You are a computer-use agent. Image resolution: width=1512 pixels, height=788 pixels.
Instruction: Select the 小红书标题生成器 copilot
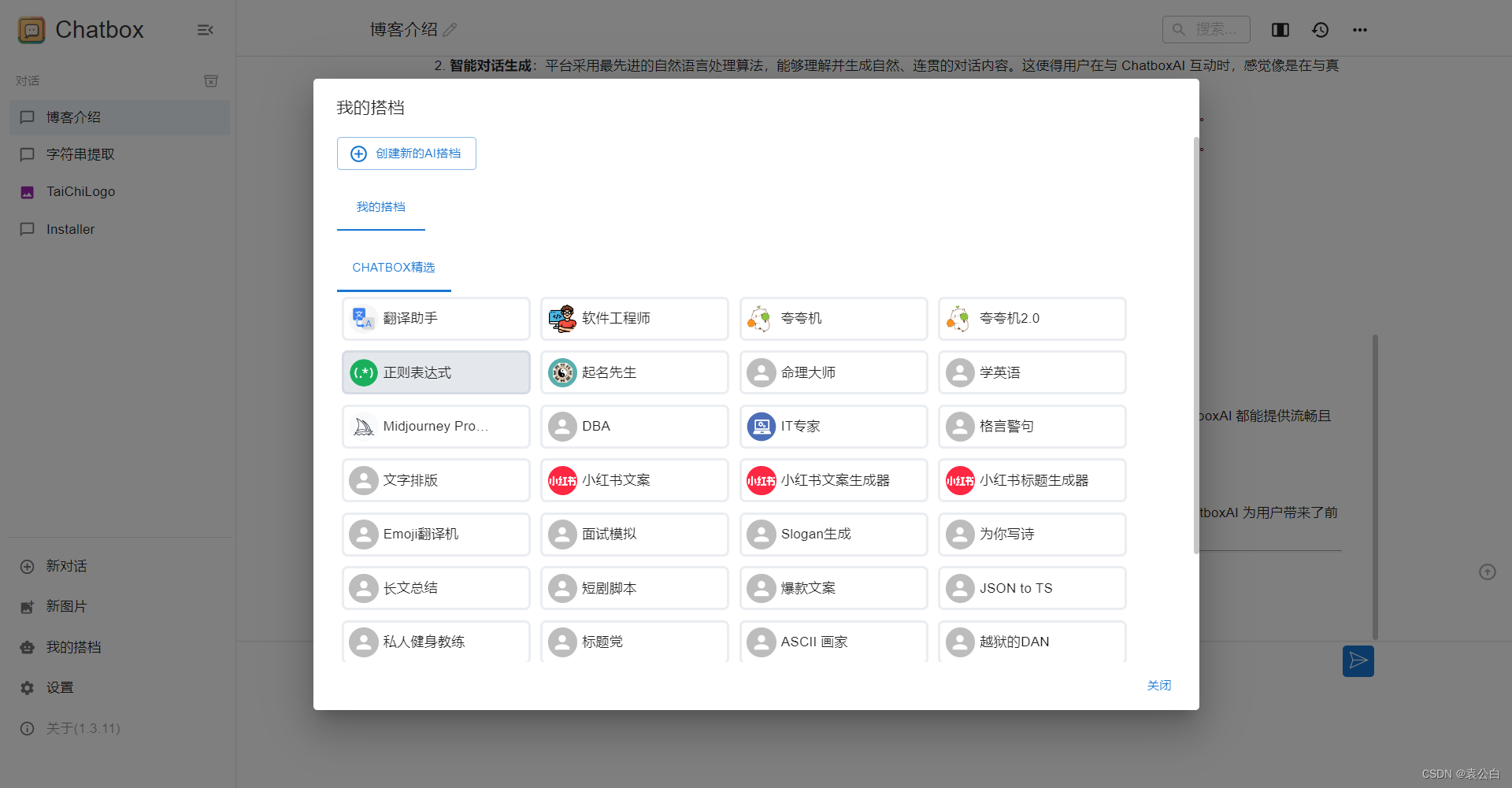(x=1032, y=480)
